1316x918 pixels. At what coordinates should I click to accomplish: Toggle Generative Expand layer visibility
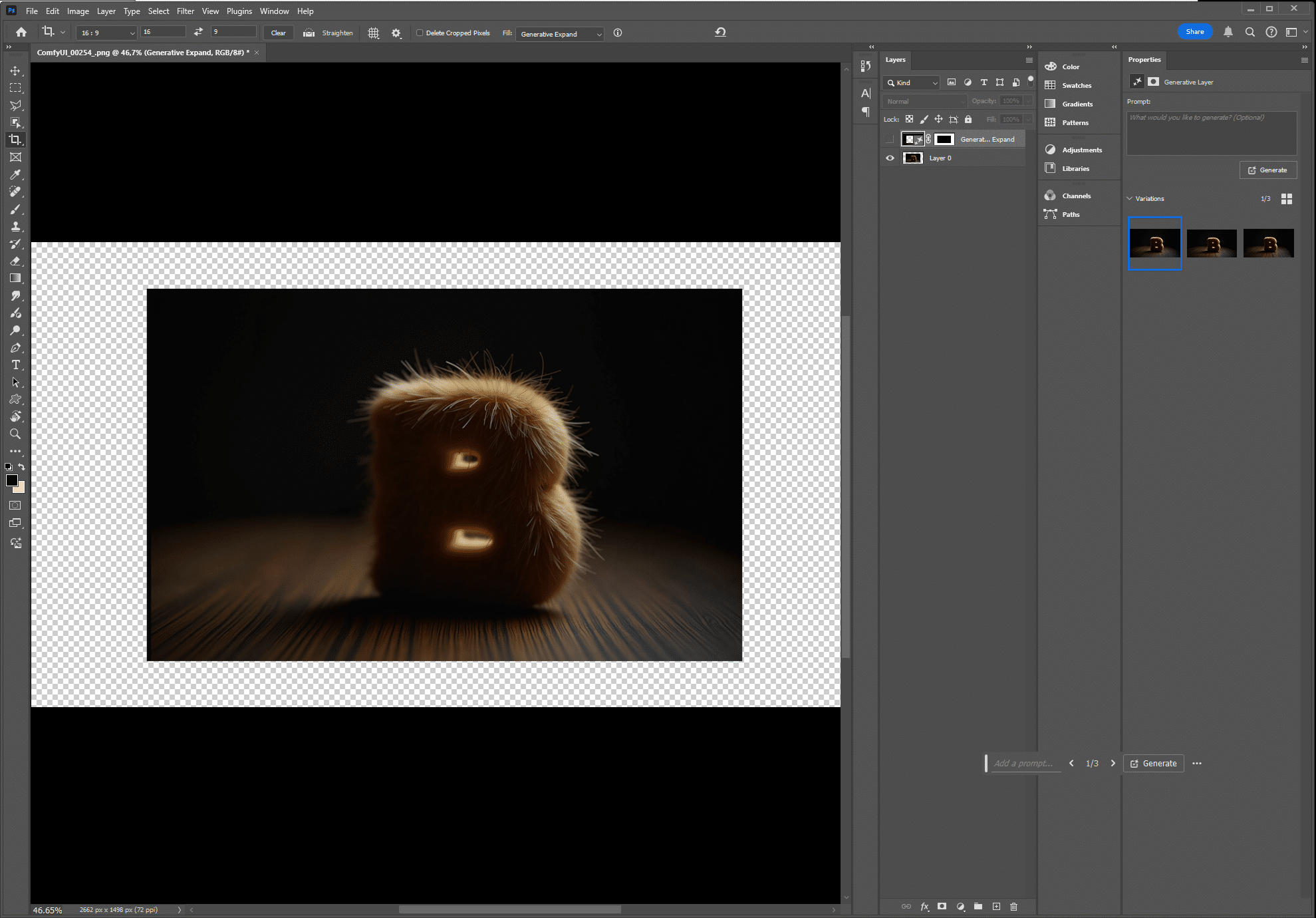click(x=890, y=139)
